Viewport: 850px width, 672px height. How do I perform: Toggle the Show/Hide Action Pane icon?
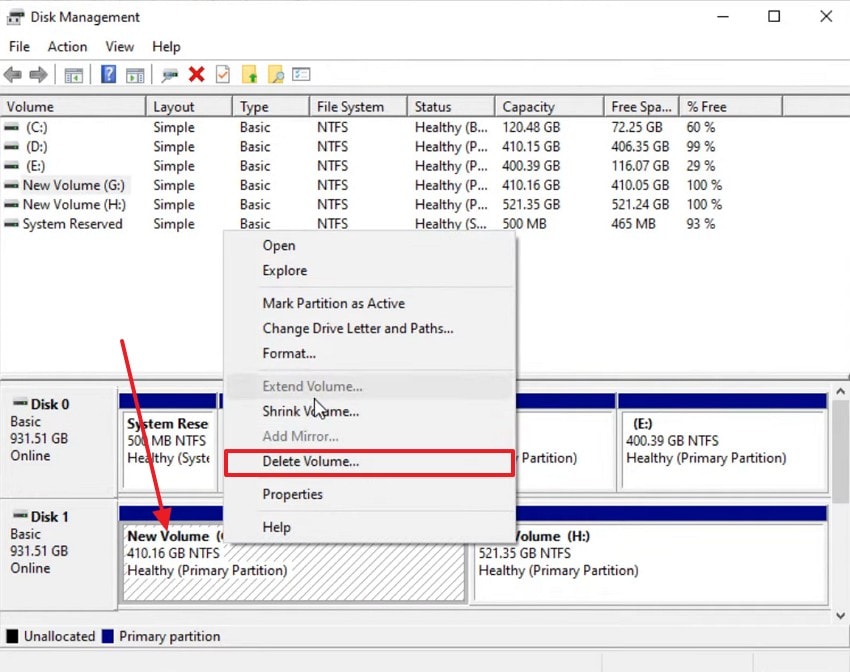(135, 74)
